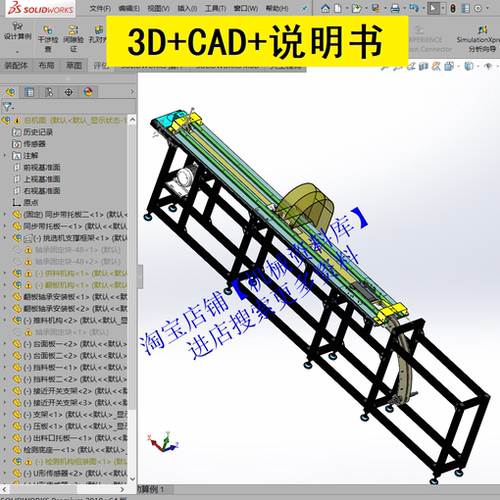Click the Print icon
Viewport: 500px width, 500px height.
click(x=395, y=8)
